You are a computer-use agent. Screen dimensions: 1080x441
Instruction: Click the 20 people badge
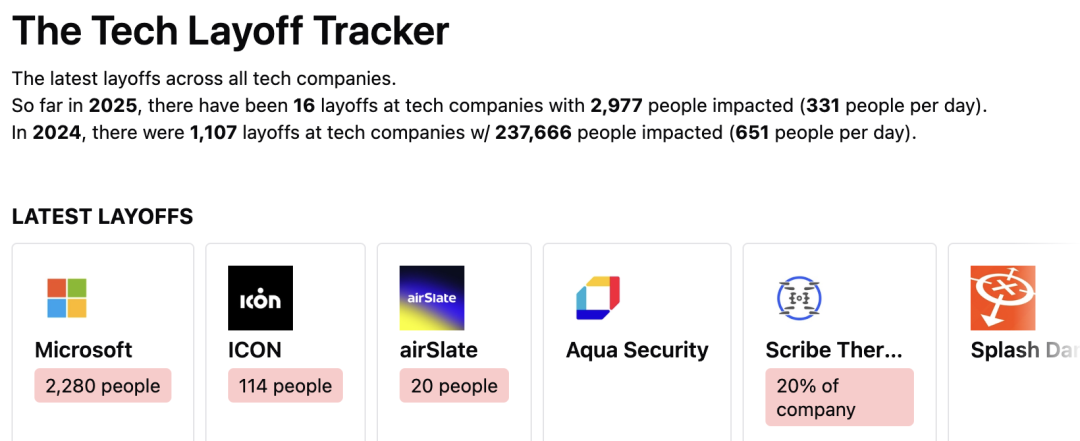tap(454, 386)
